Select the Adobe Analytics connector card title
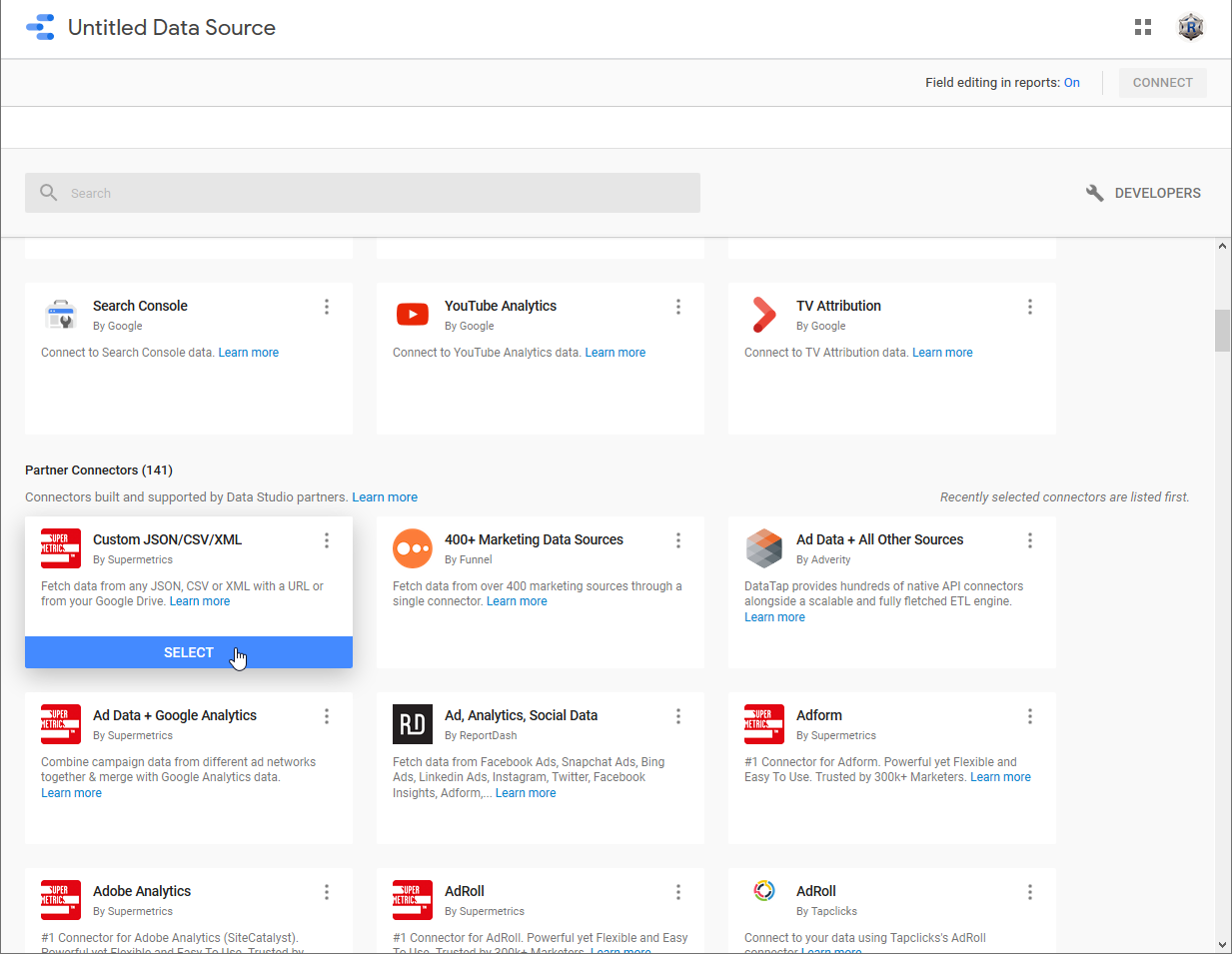 click(142, 891)
